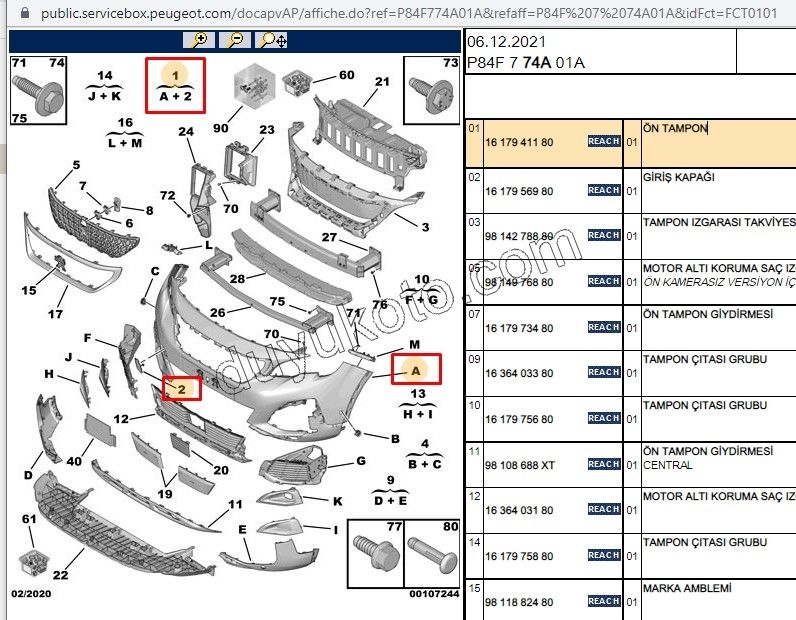Select highlighted callout 1 A + 2 in diagram

click(175, 86)
